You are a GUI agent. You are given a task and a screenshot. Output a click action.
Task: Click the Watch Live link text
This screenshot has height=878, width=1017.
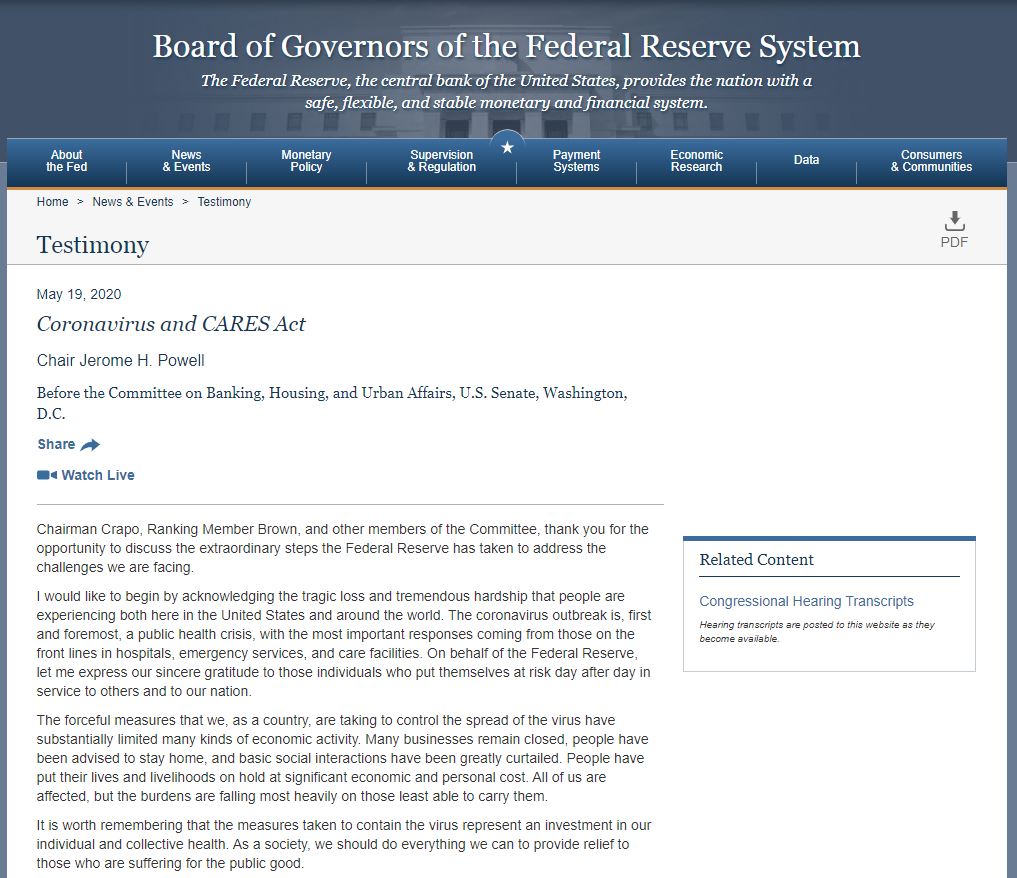click(98, 475)
